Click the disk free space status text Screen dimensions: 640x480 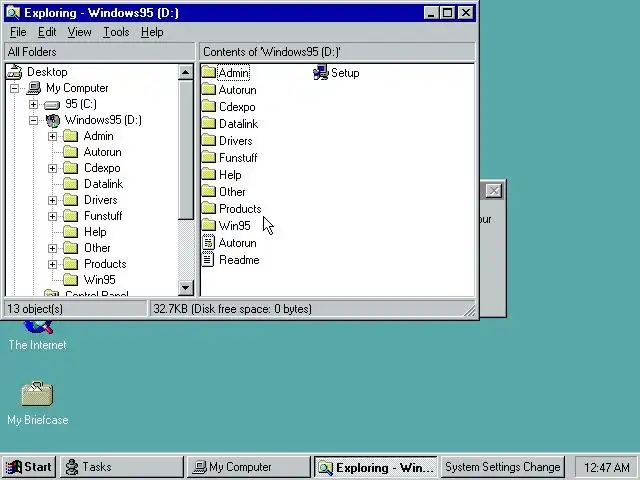pos(232,309)
